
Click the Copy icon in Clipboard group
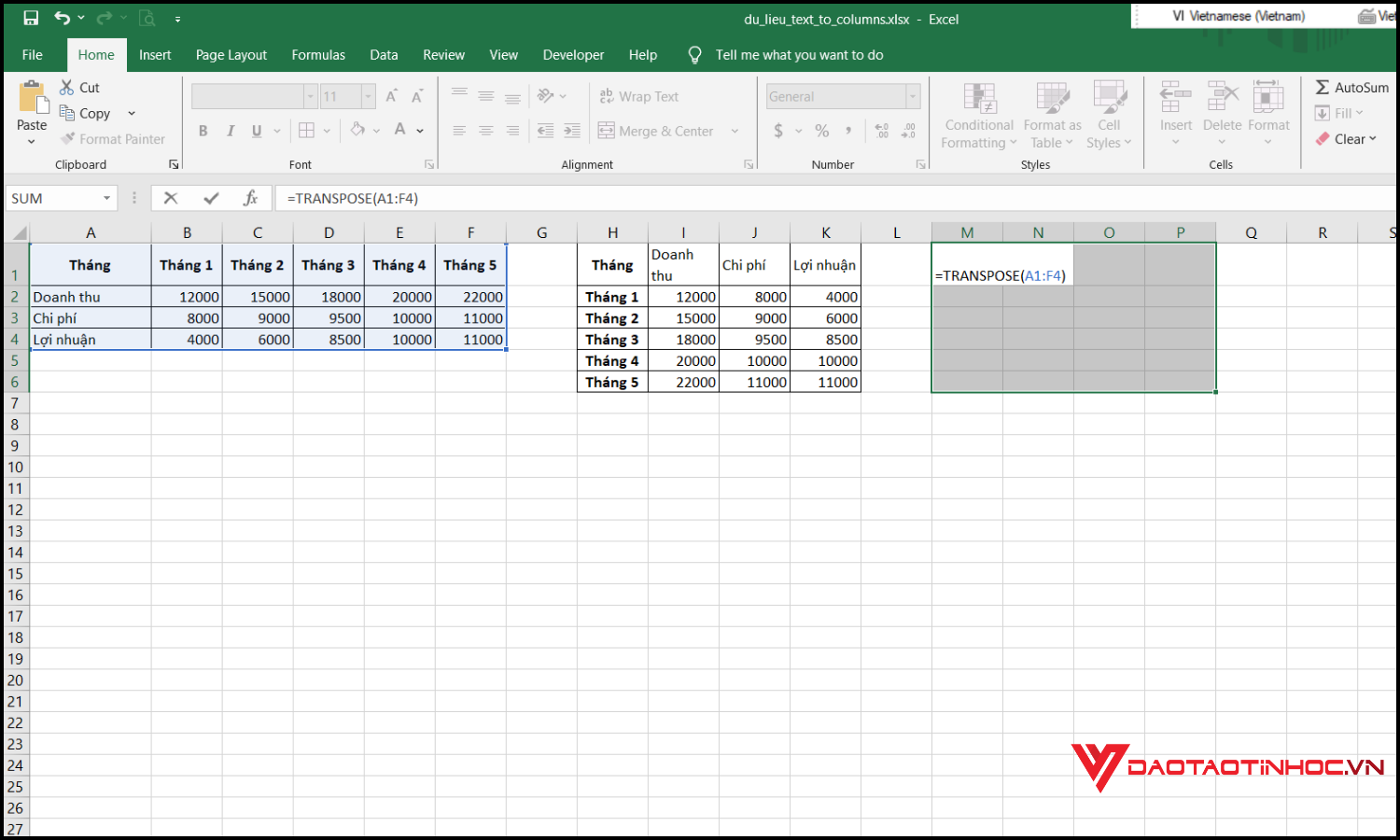tap(66, 113)
